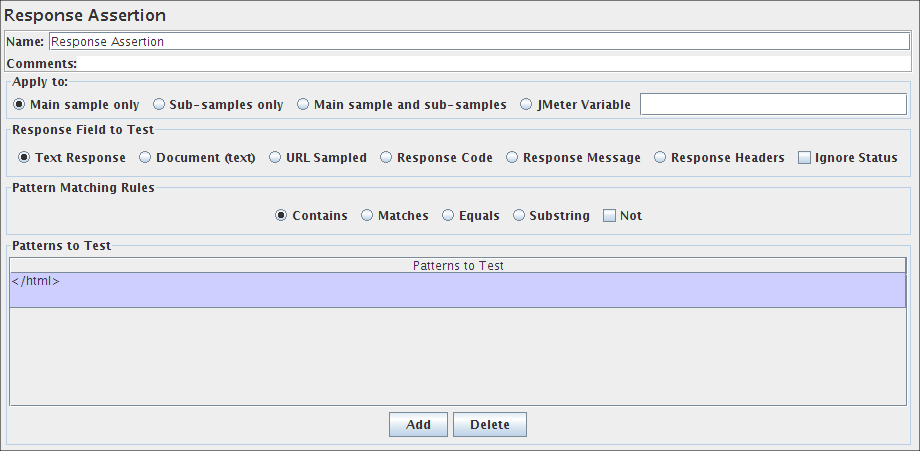Choose Substring matching rule
The width and height of the screenshot is (920, 451).
[x=519, y=215]
